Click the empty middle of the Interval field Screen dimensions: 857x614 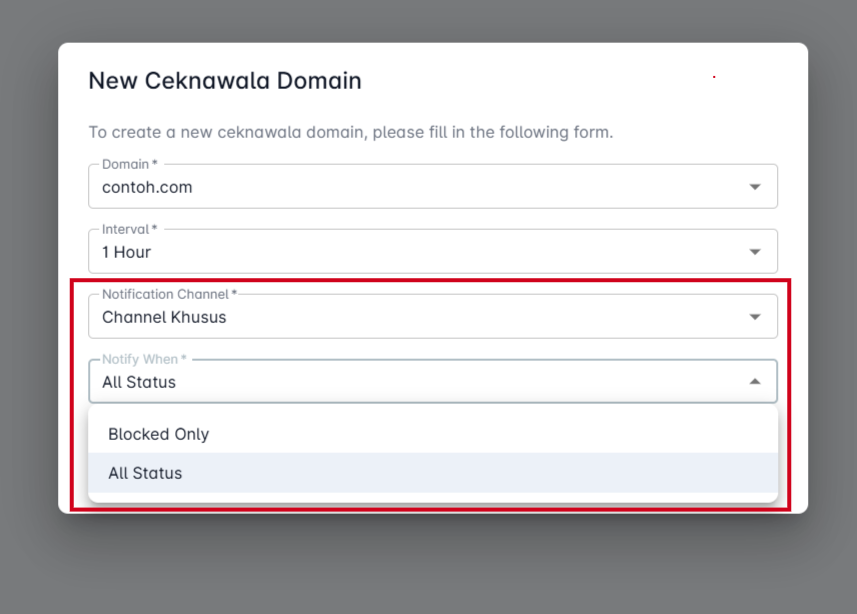click(x=450, y=252)
